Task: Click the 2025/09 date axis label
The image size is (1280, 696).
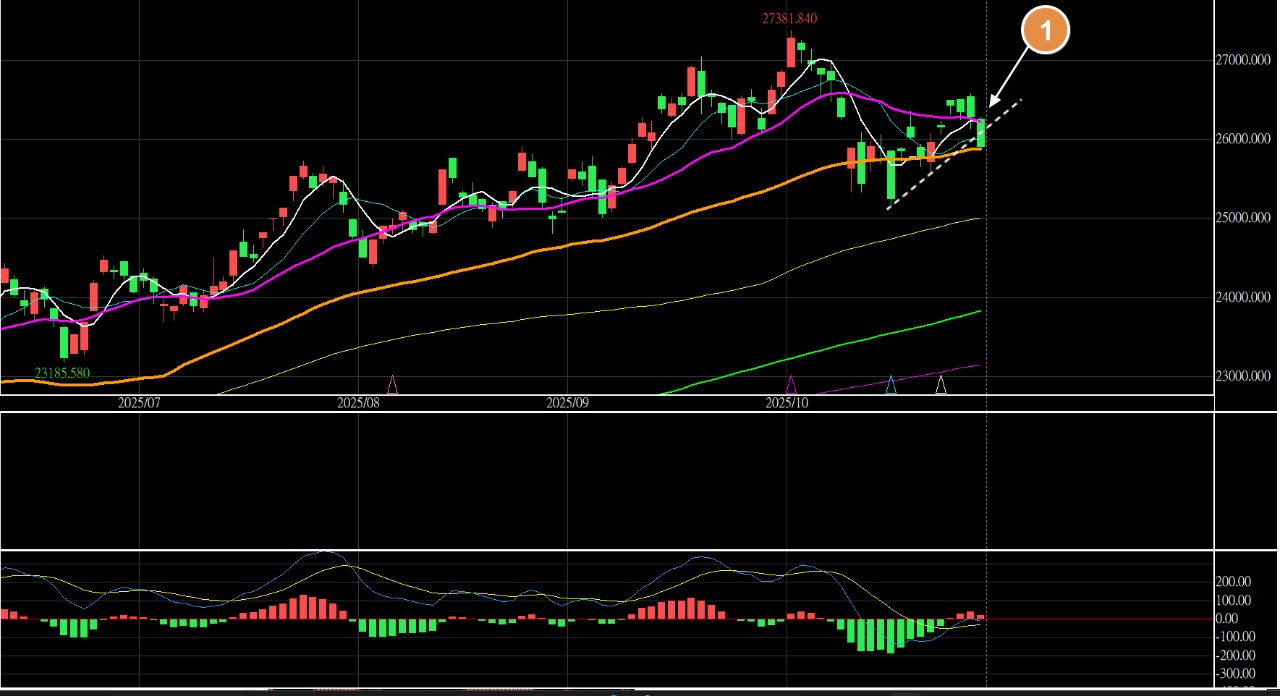Action: [567, 403]
